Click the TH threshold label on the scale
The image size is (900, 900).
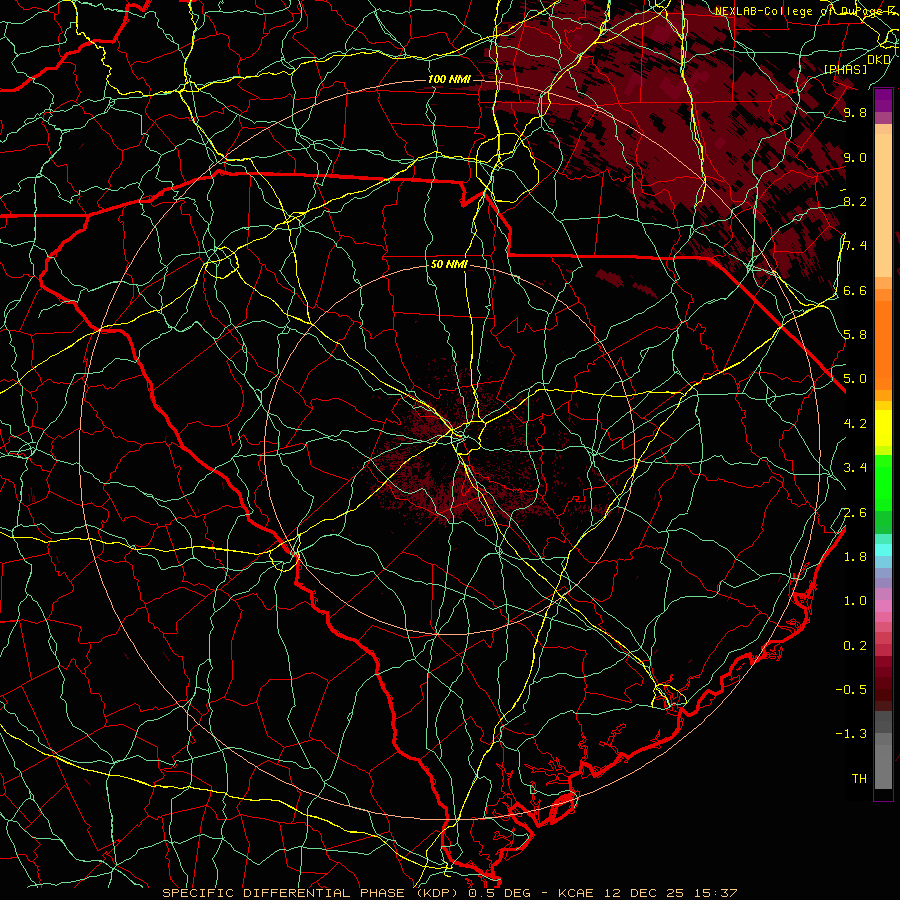(x=859, y=779)
